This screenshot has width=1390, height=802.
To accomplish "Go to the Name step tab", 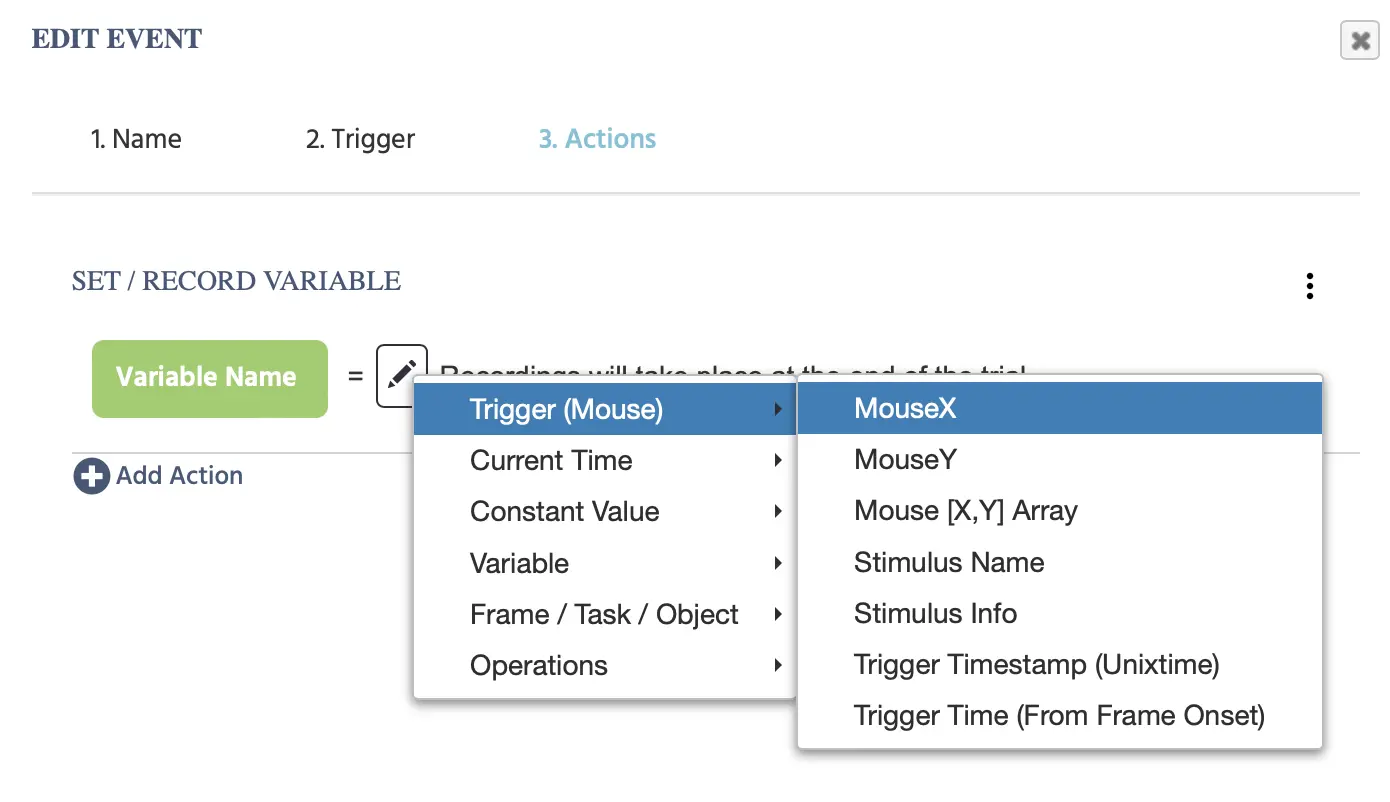I will (x=136, y=139).
